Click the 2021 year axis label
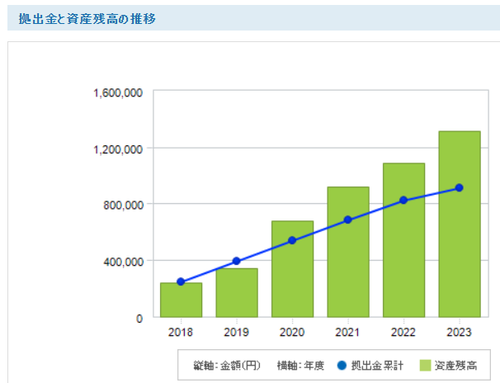This screenshot has height=383, width=500. click(x=347, y=332)
